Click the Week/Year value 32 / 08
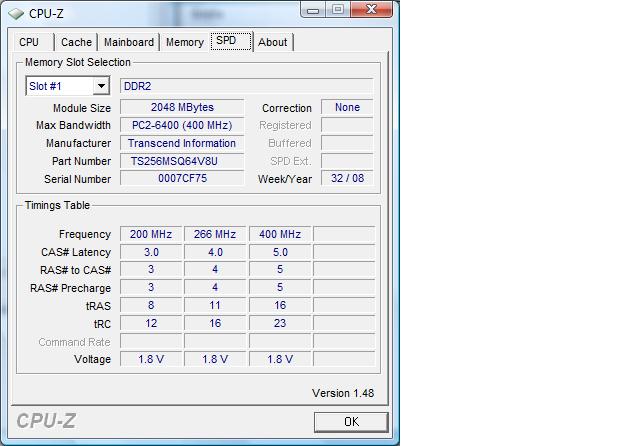Screen dimensions: 640x446 click(x=347, y=178)
